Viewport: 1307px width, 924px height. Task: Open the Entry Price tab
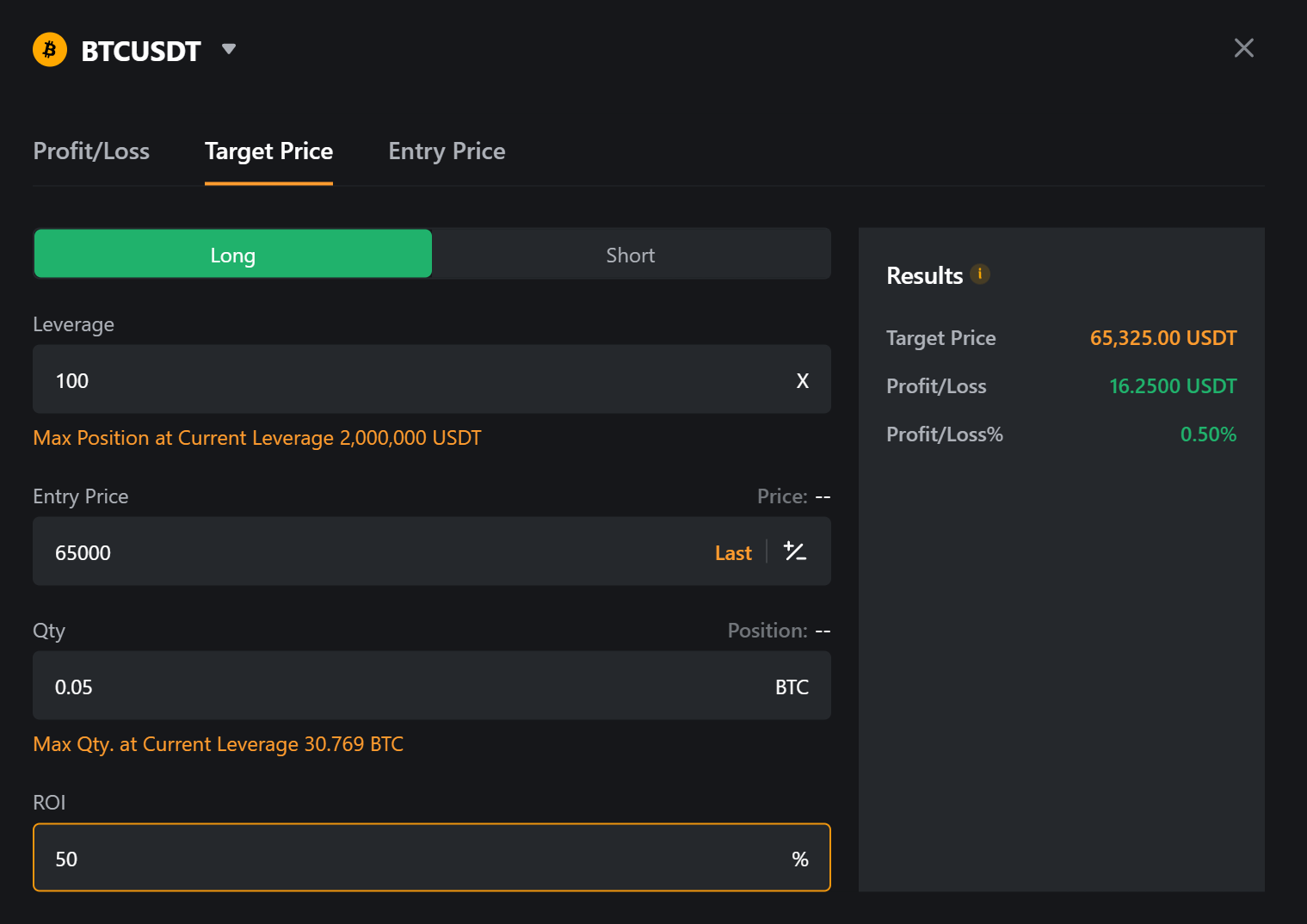(447, 151)
